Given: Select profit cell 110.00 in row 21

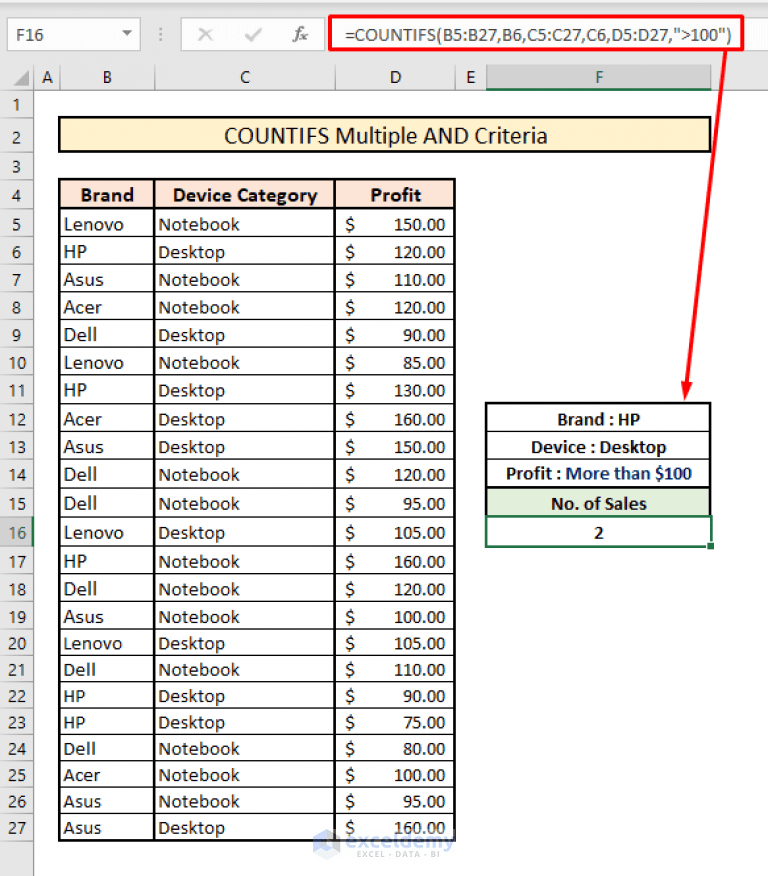Looking at the screenshot, I should [395, 669].
